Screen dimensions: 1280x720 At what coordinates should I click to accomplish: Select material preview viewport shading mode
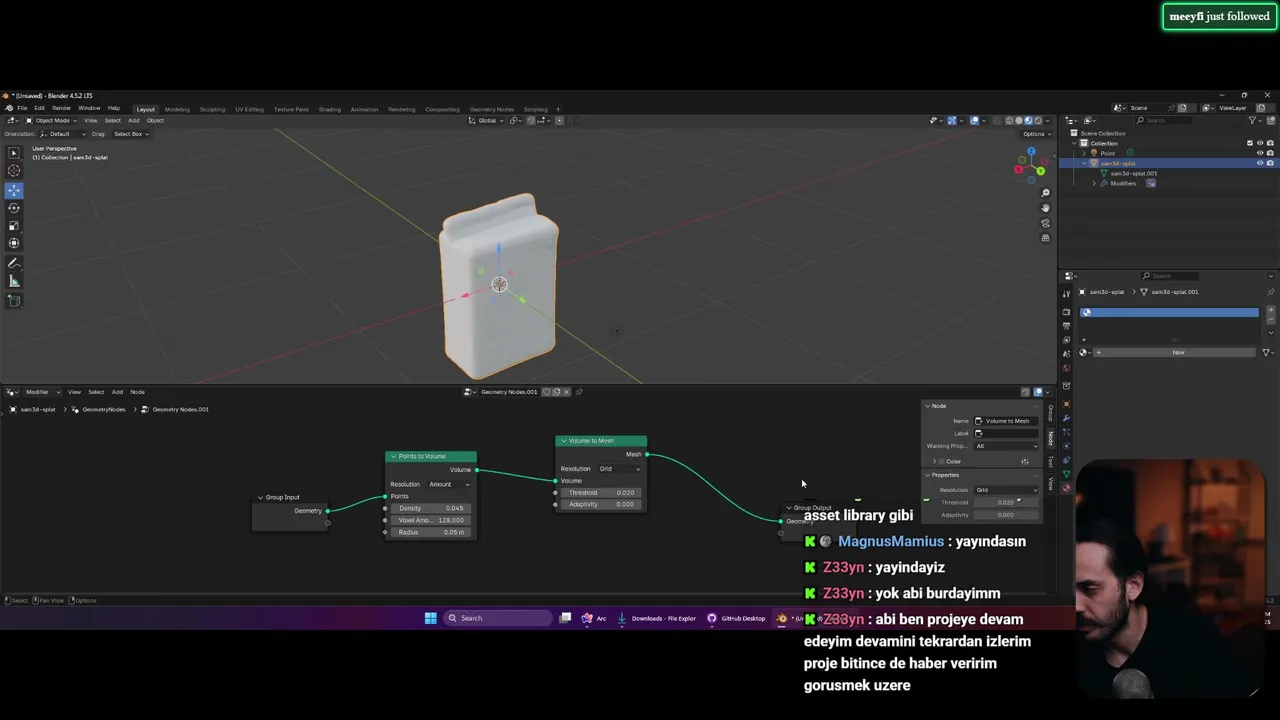click(1028, 120)
